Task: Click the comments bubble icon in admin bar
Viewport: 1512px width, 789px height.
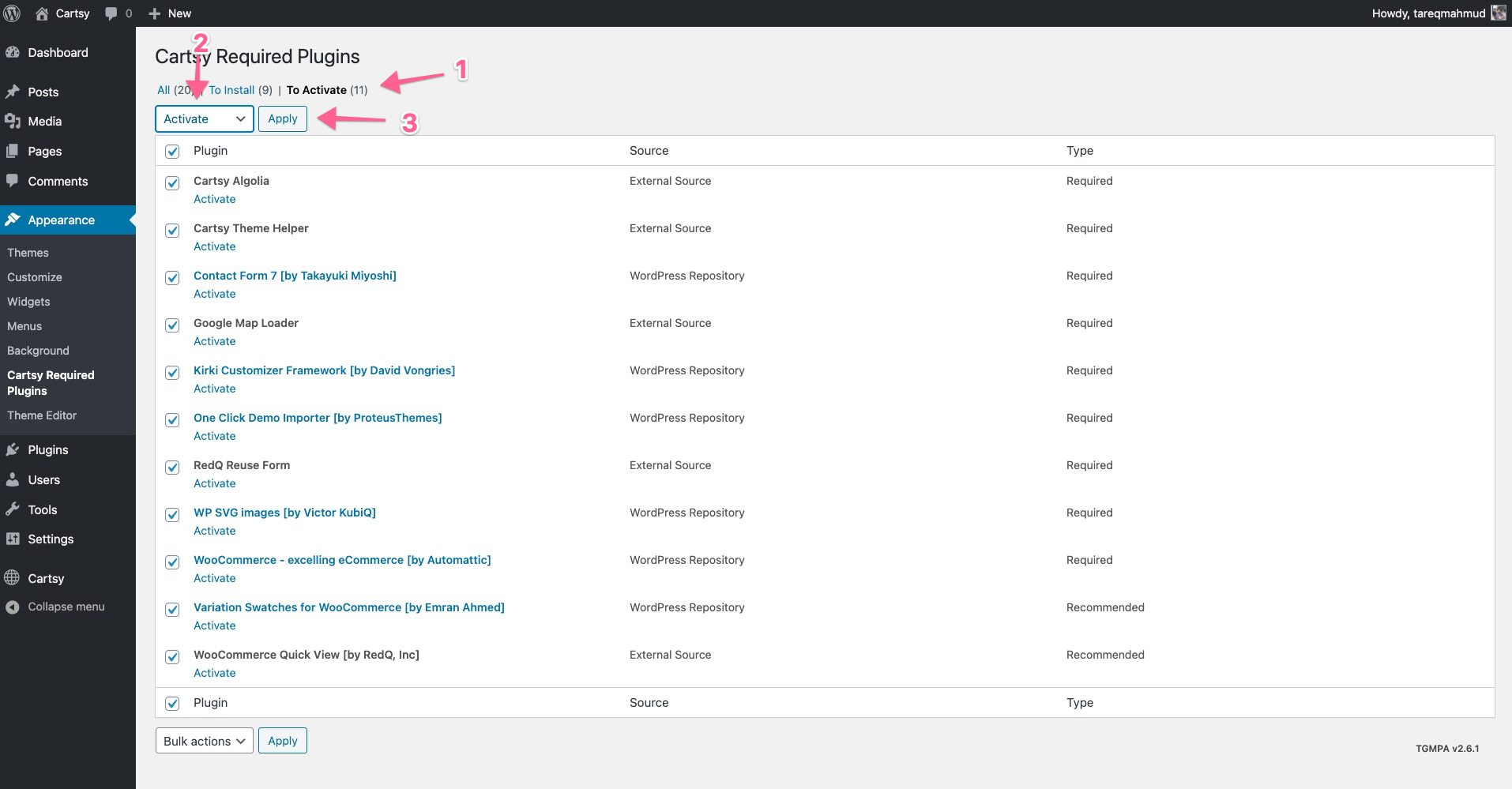Action: click(x=111, y=13)
